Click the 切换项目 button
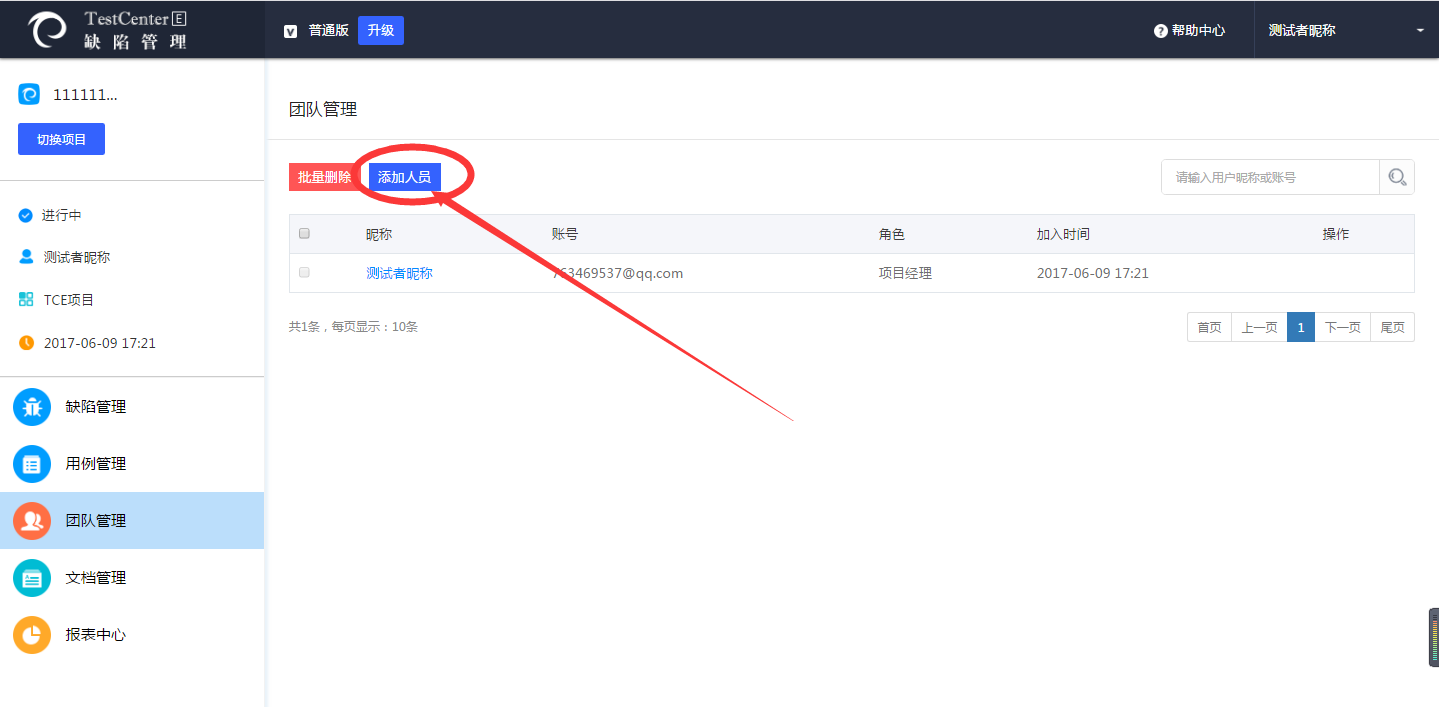 pos(61,140)
